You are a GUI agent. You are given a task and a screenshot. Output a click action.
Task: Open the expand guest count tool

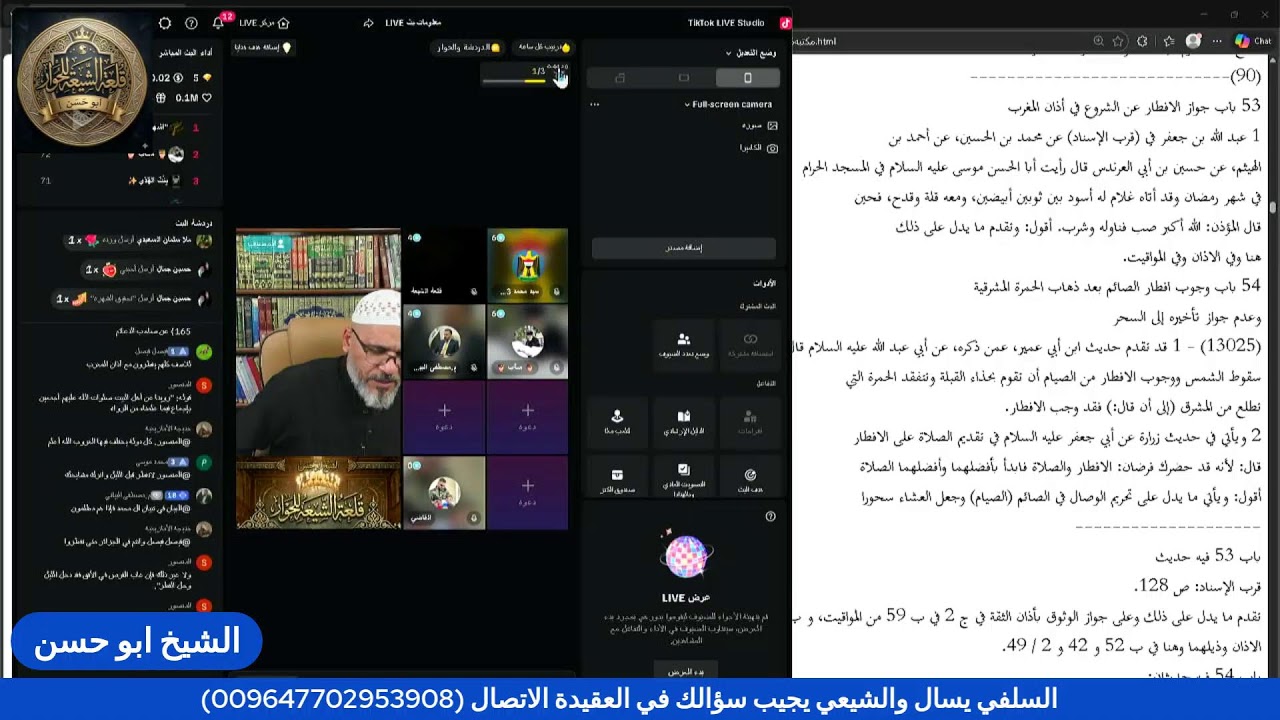coord(684,345)
